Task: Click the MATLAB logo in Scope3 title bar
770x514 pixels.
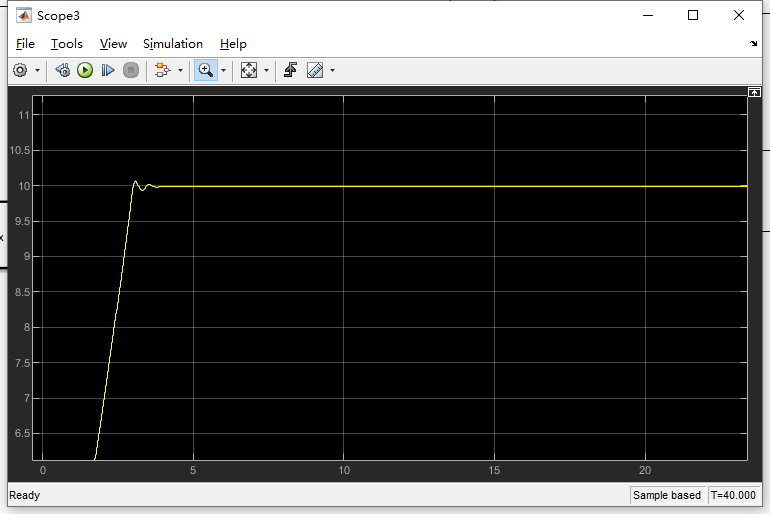Action: [x=23, y=16]
